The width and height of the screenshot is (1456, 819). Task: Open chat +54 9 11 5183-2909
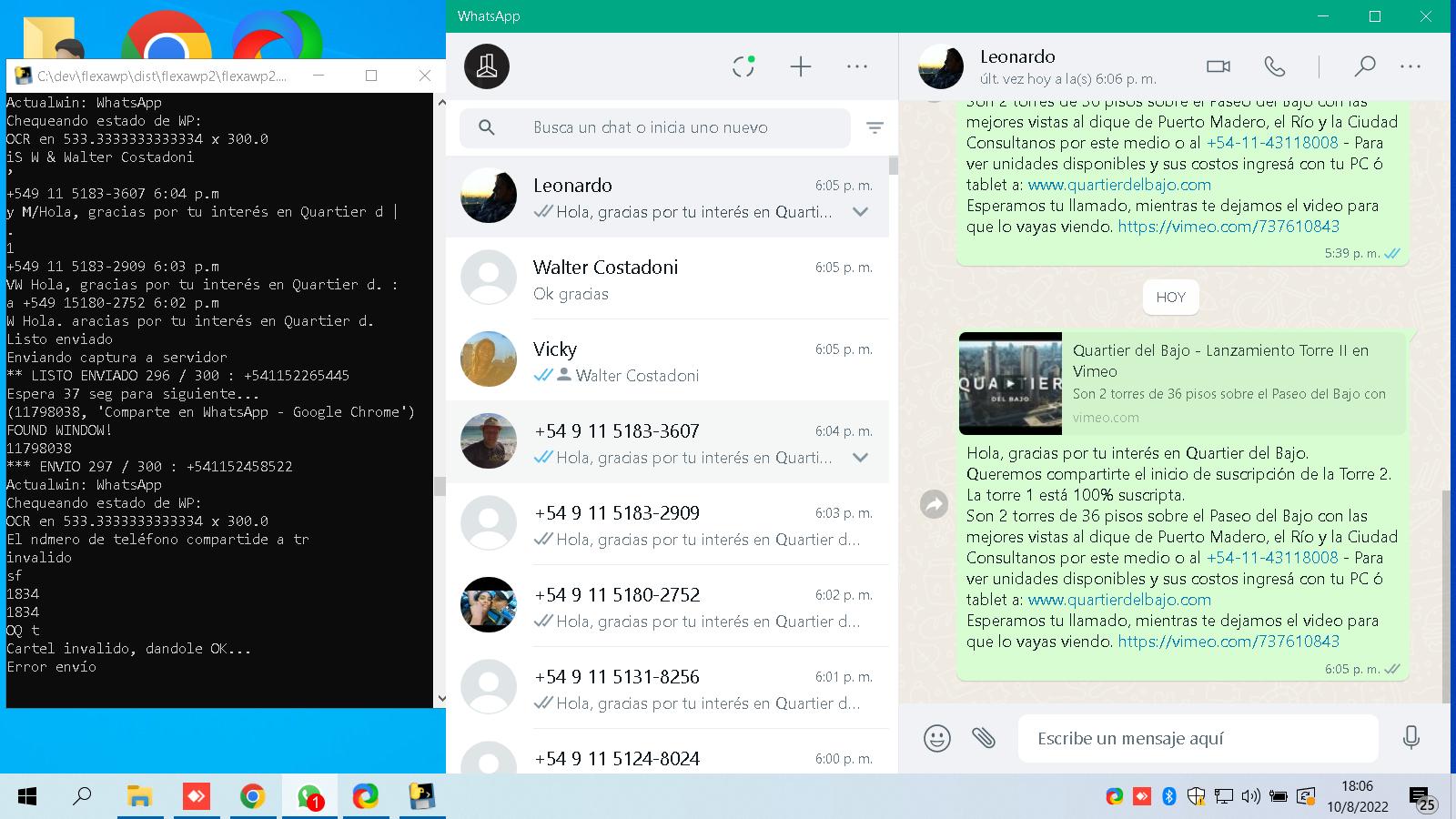667,524
